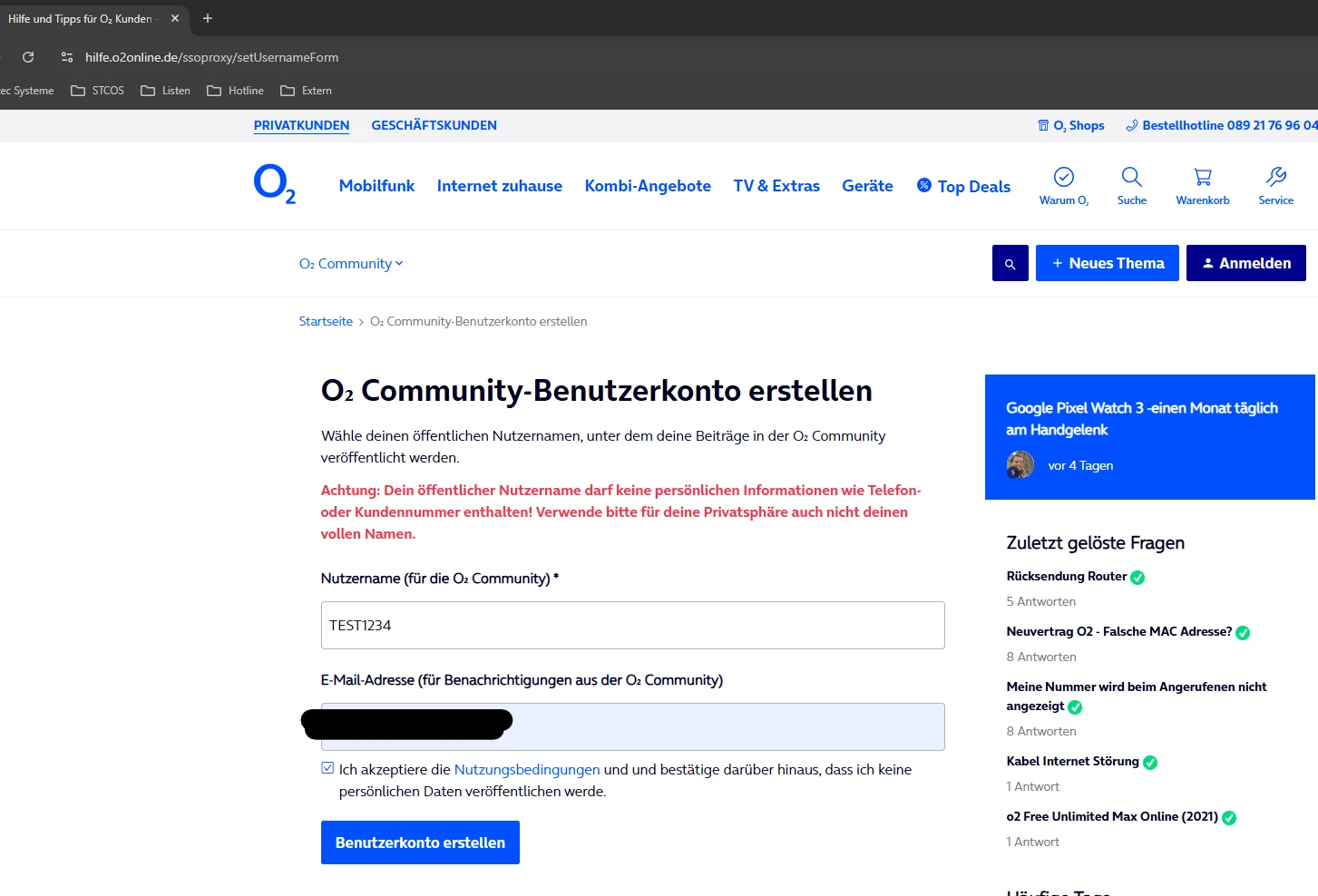Viewport: 1318px width, 896px height.
Task: Click the Neues Thema button
Action: (x=1108, y=263)
